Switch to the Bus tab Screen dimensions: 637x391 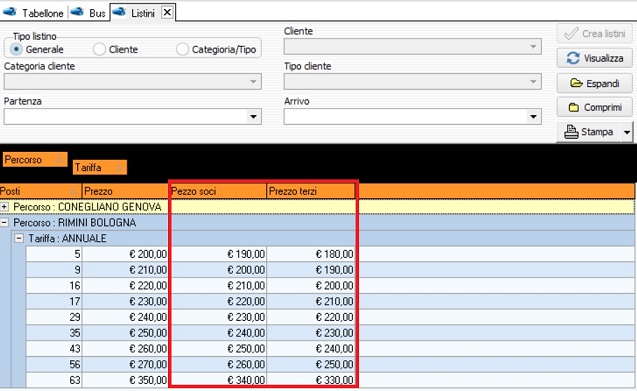coord(88,13)
